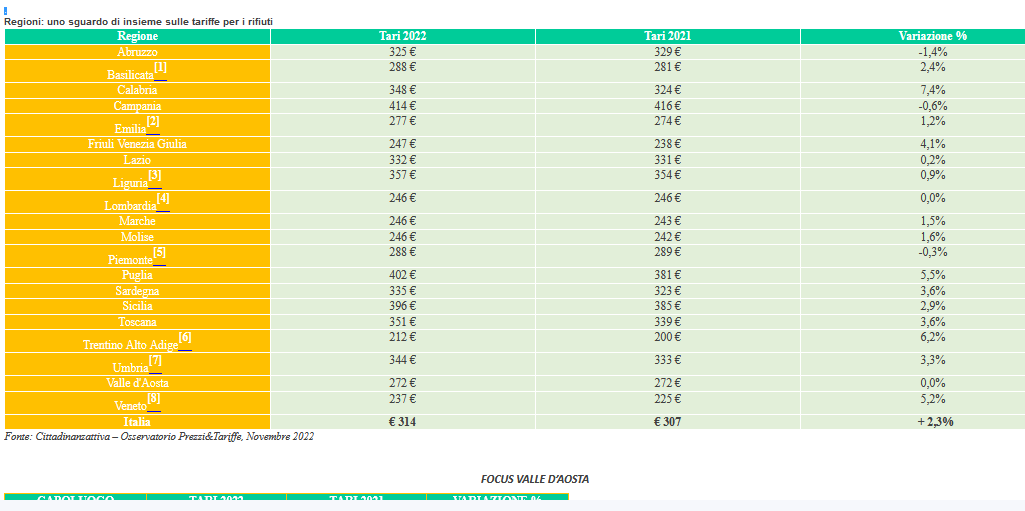Click Puglia's Tari 2022 value 402 €
Viewport: 1025px width, 511px height.
(x=402, y=275)
